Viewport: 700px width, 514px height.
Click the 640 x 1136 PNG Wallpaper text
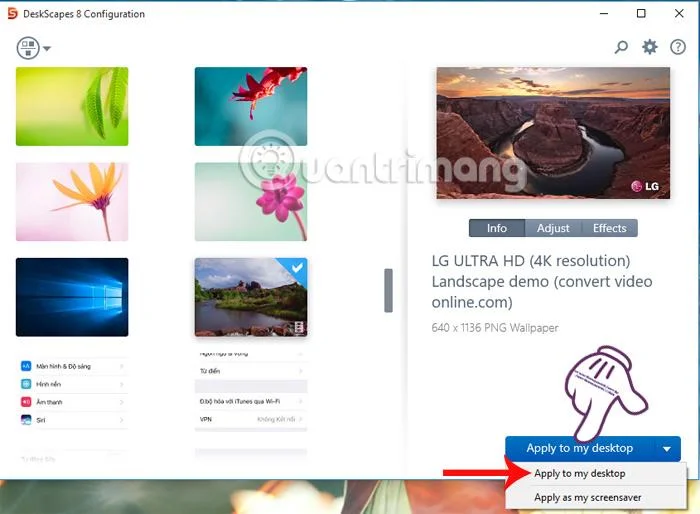point(495,328)
